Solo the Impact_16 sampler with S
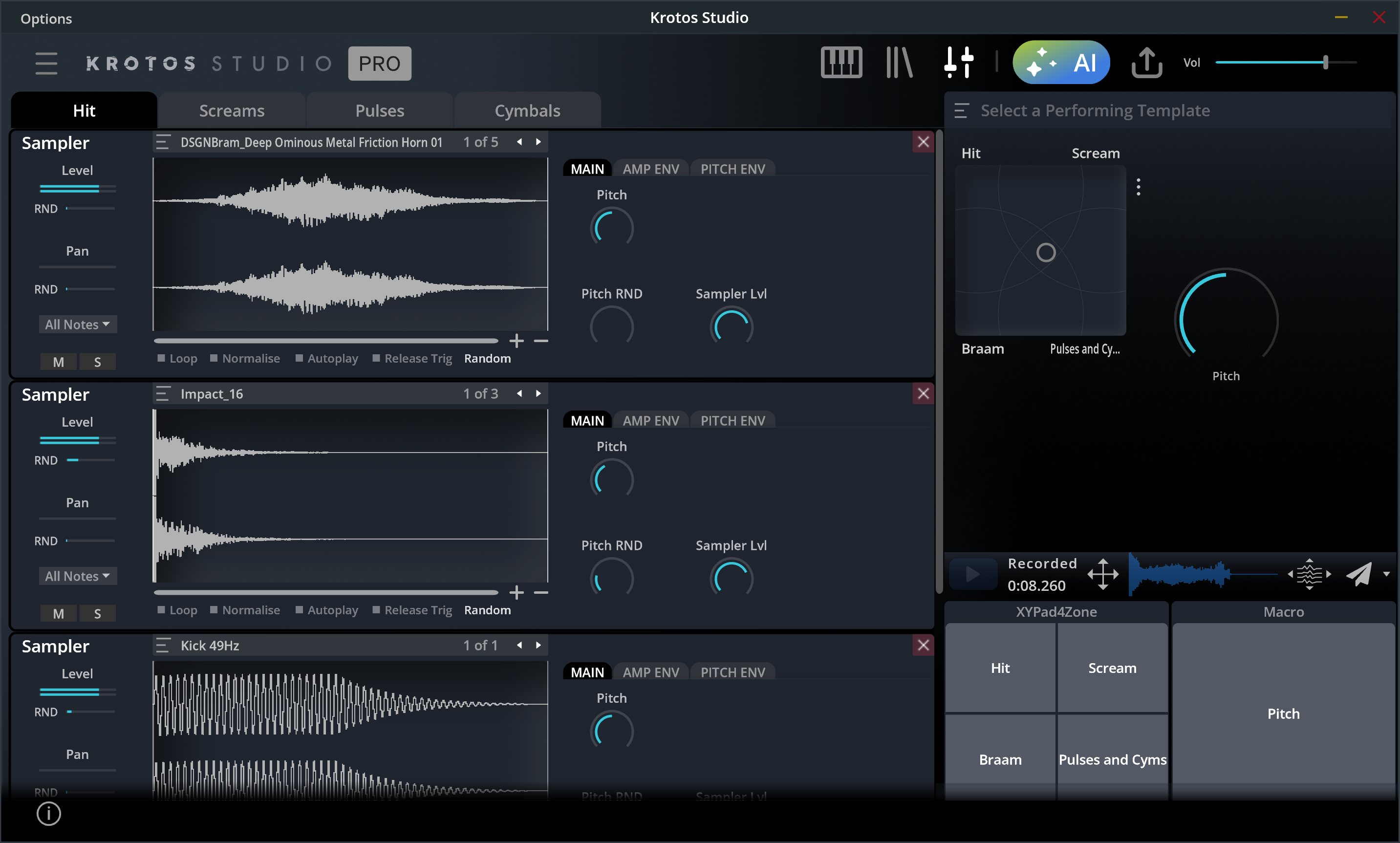The image size is (1400, 843). [x=98, y=613]
